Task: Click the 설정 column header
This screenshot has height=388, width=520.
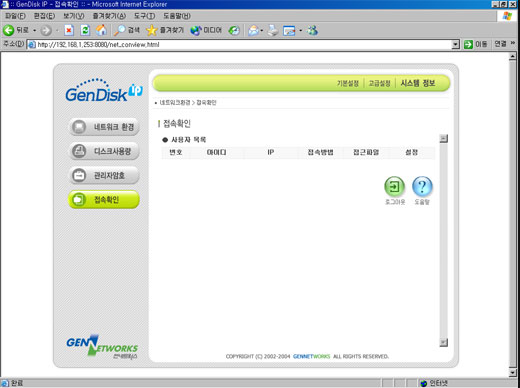Action: pos(412,152)
